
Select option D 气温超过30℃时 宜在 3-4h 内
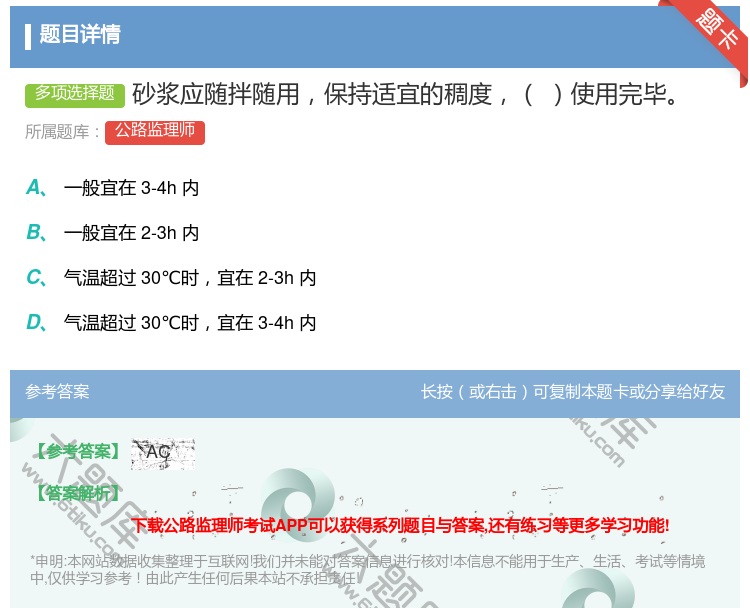(171, 323)
